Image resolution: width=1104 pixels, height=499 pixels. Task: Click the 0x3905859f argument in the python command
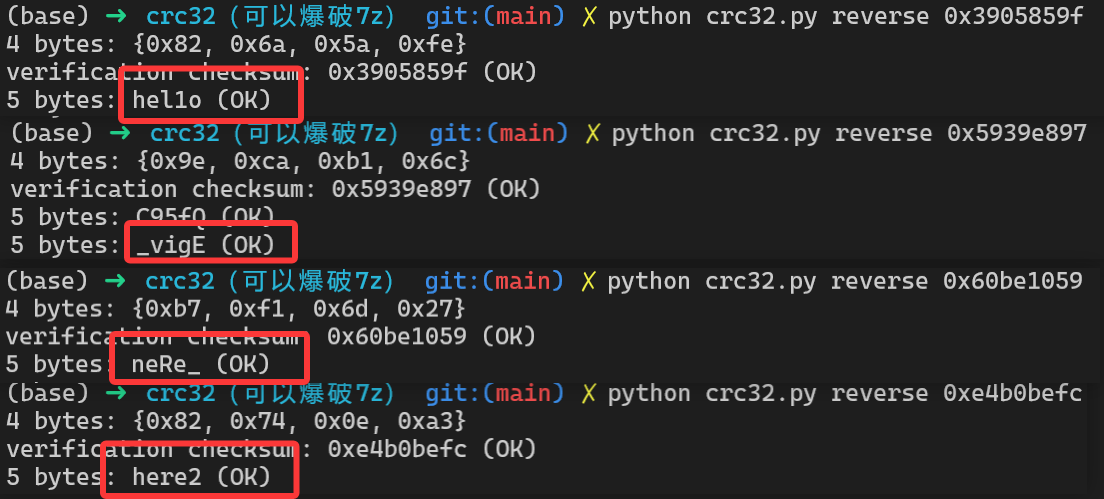click(1013, 16)
